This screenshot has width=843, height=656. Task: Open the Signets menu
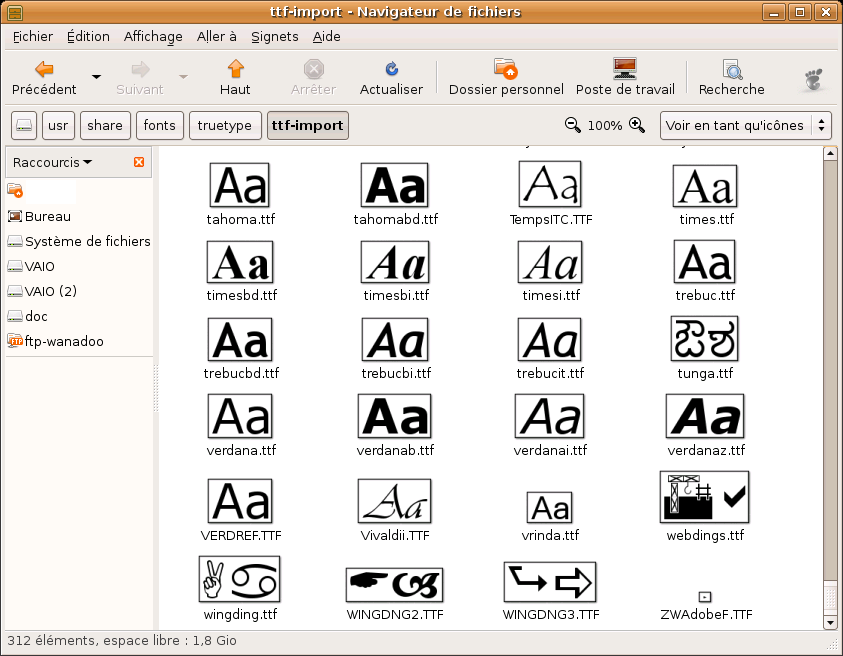[x=274, y=36]
